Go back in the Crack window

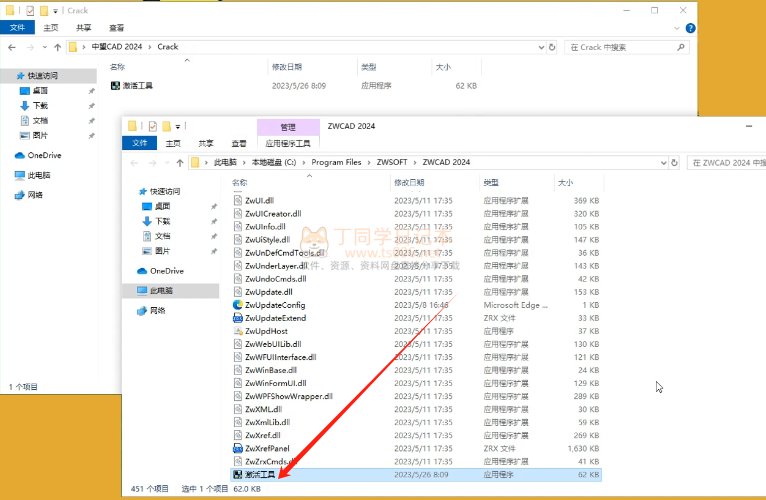(12, 47)
